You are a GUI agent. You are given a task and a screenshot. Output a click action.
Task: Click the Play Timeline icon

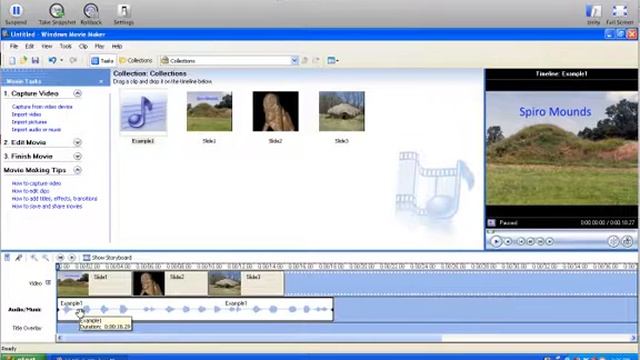(71, 258)
